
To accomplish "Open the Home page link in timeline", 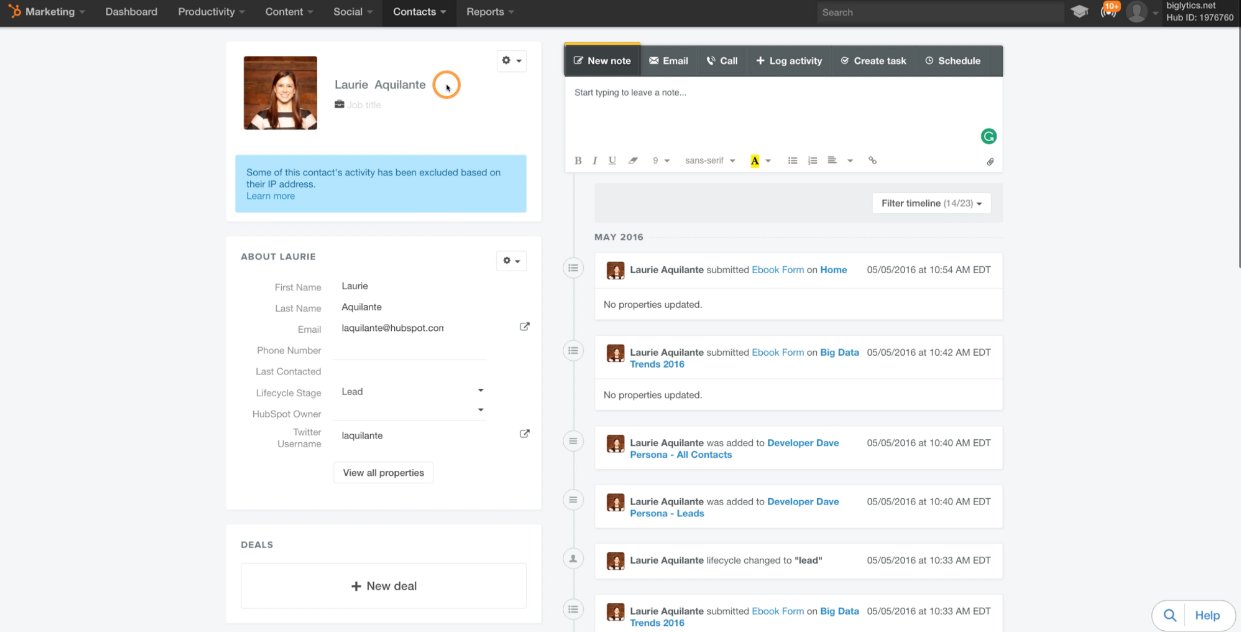I will pyautogui.click(x=834, y=270).
